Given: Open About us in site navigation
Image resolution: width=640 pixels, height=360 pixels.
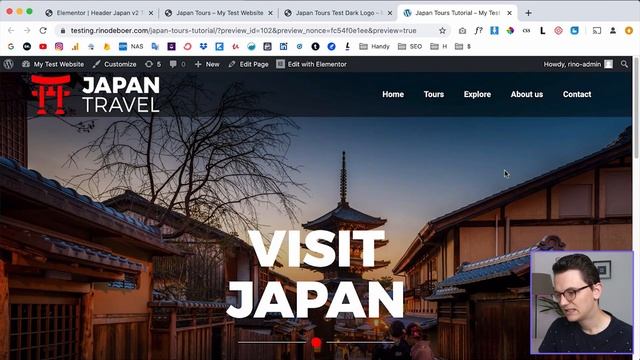Looking at the screenshot, I should point(527,94).
